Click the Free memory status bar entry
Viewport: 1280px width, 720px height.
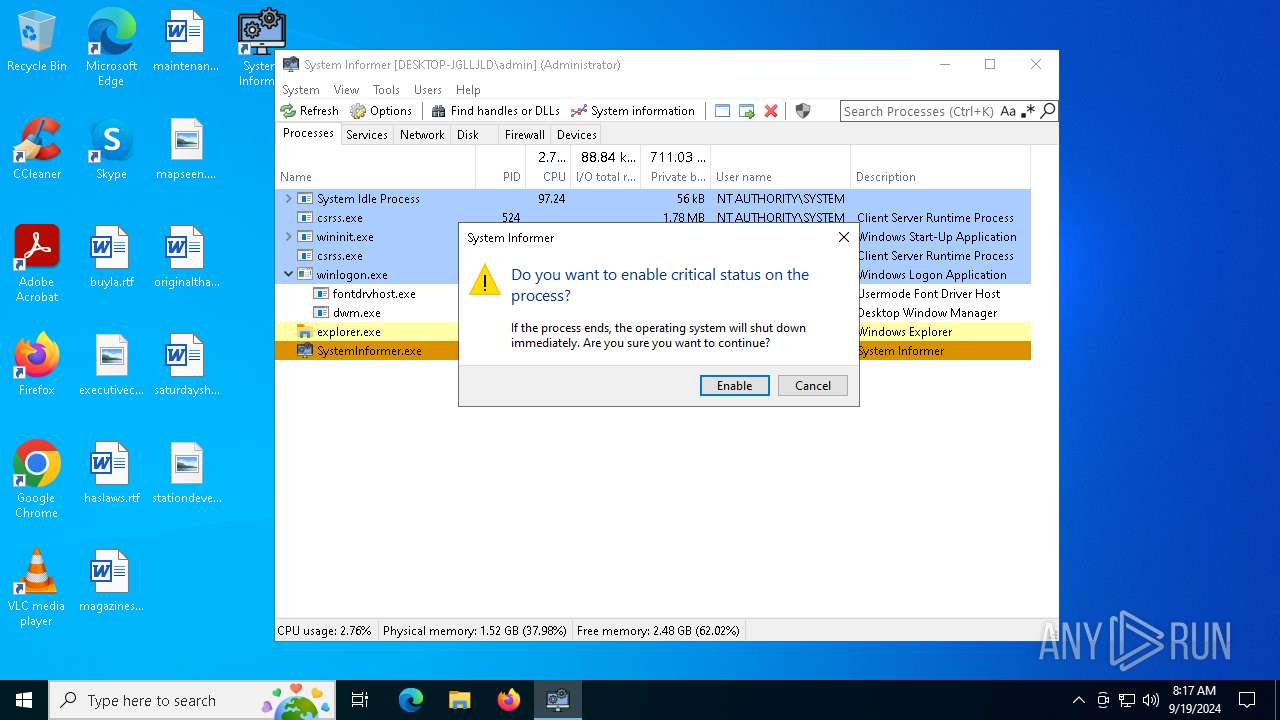click(x=658, y=631)
